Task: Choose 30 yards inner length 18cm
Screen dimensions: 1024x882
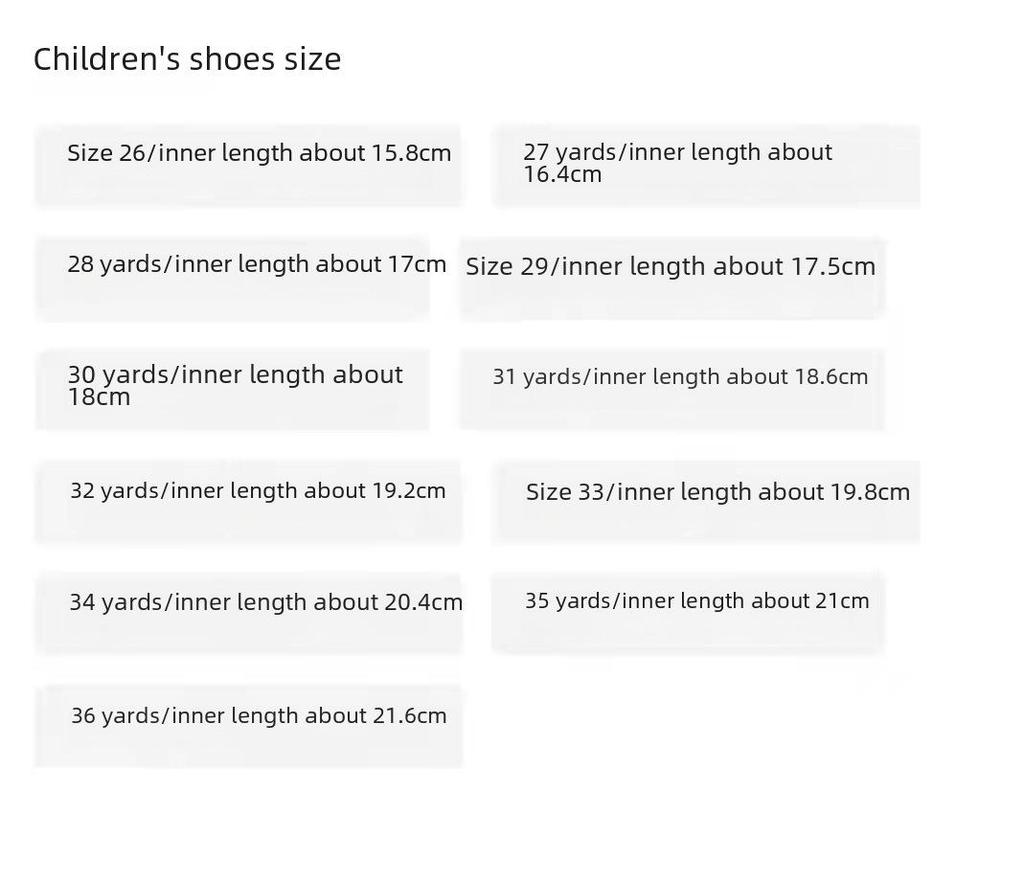Action: [x=233, y=389]
